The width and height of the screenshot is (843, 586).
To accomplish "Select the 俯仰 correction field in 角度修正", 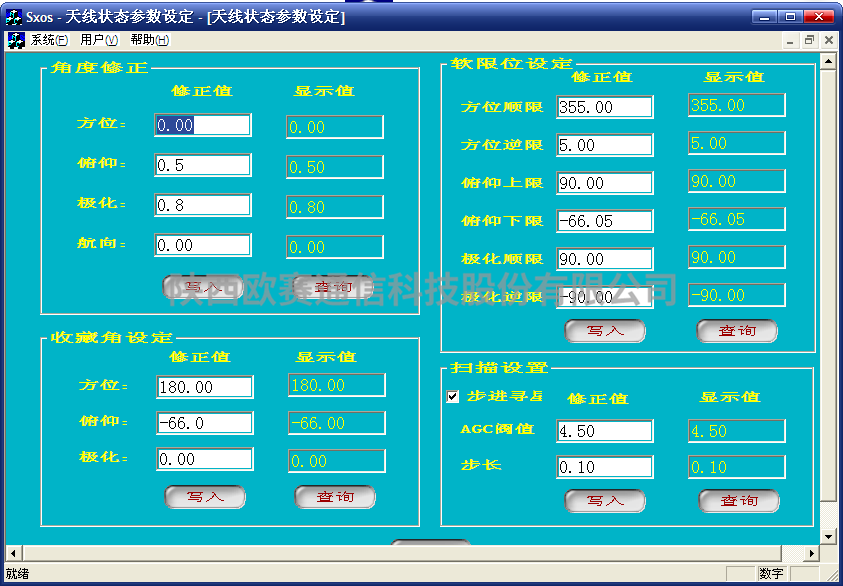I will click(x=203, y=165).
